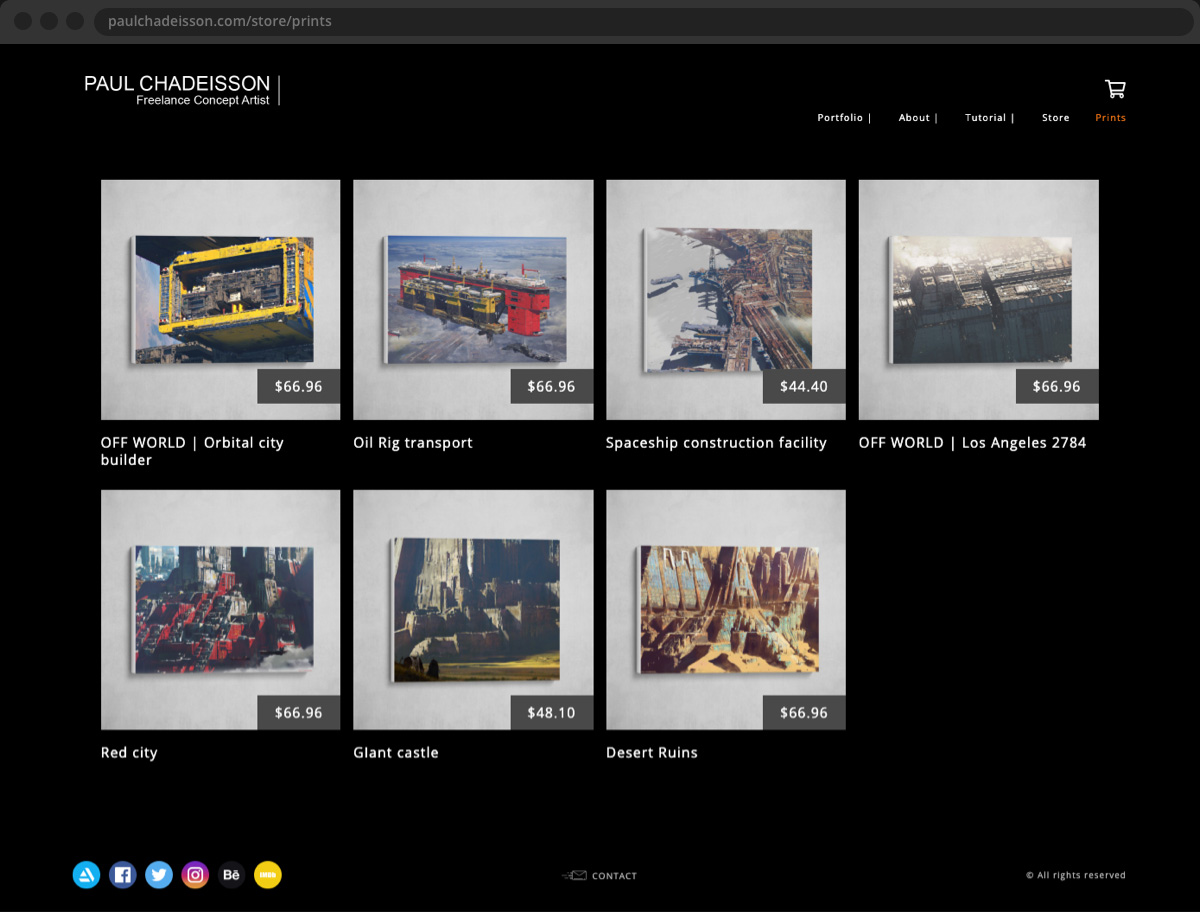The image size is (1200, 912).
Task: Open the IMDb icon
Action: tap(267, 874)
